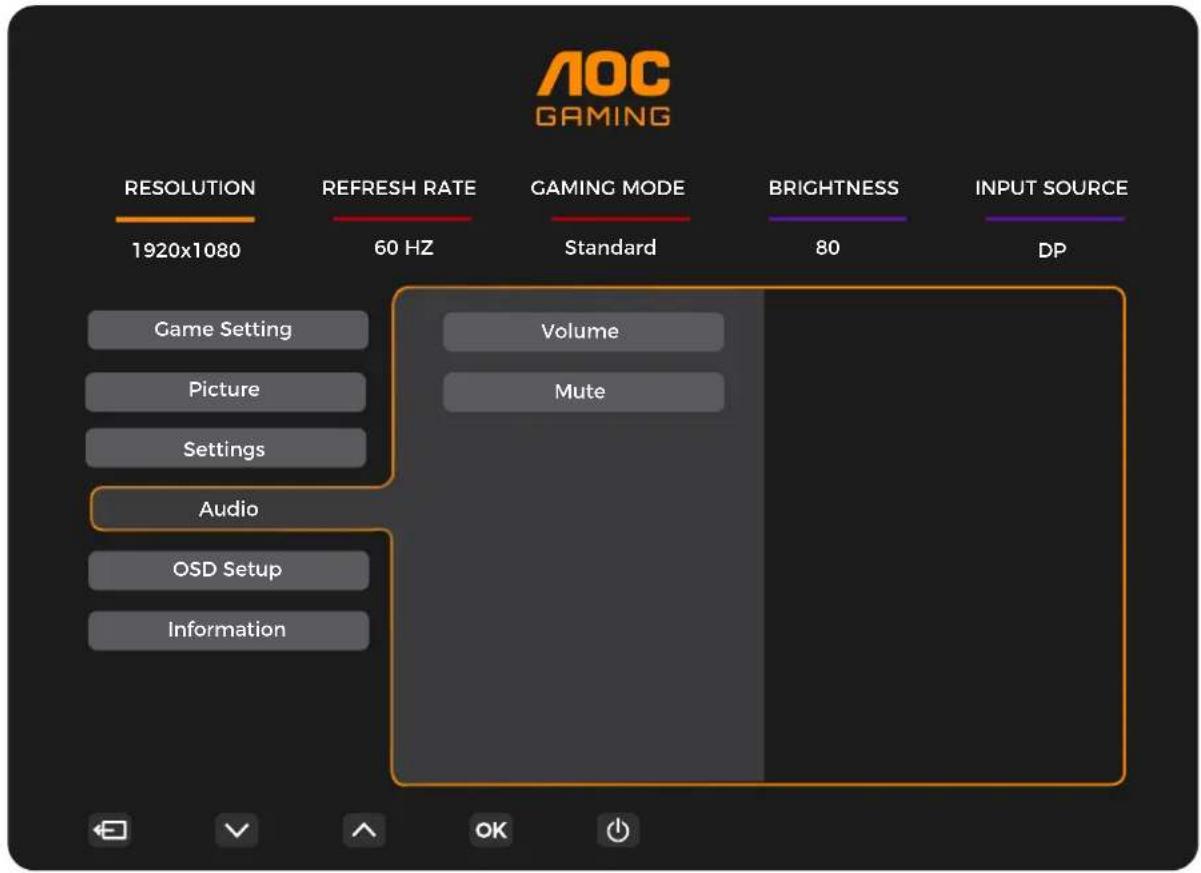Click the down arrow navigation icon
Image resolution: width=1201 pixels, height=873 pixels.
[236, 830]
